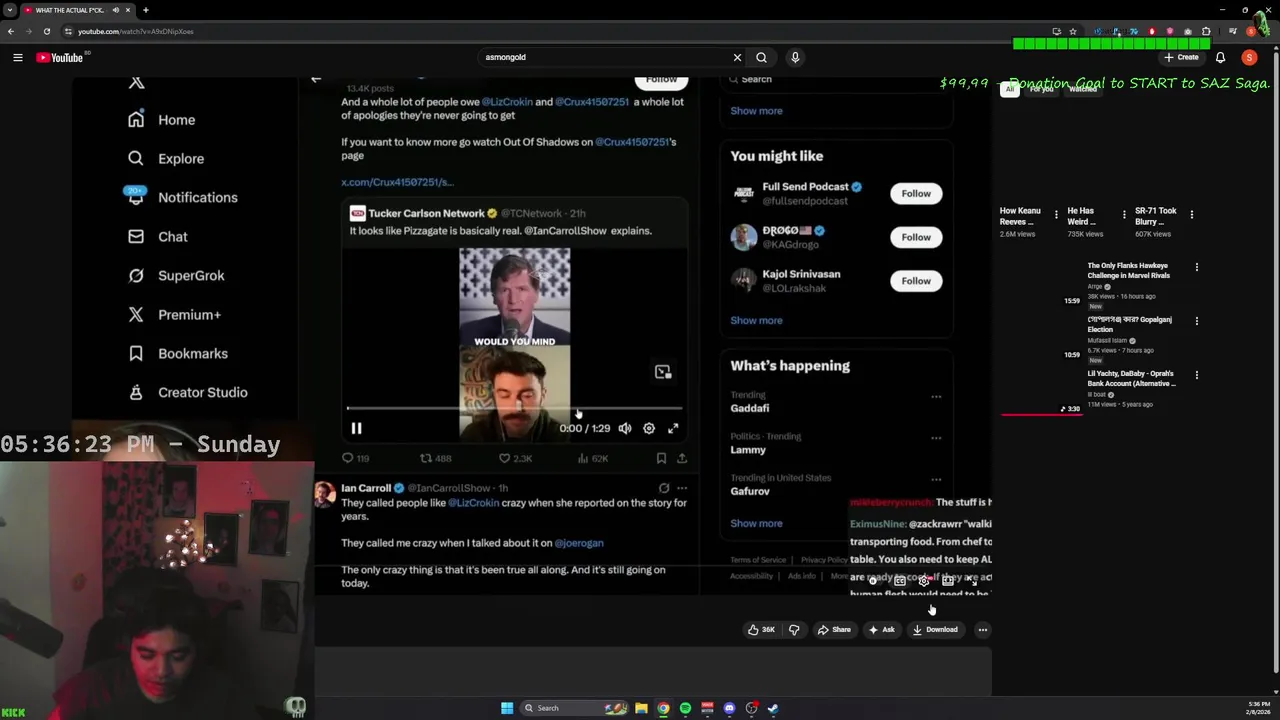This screenshot has height=720, width=1280.
Task: Open Notifications in X sidebar
Action: click(183, 198)
